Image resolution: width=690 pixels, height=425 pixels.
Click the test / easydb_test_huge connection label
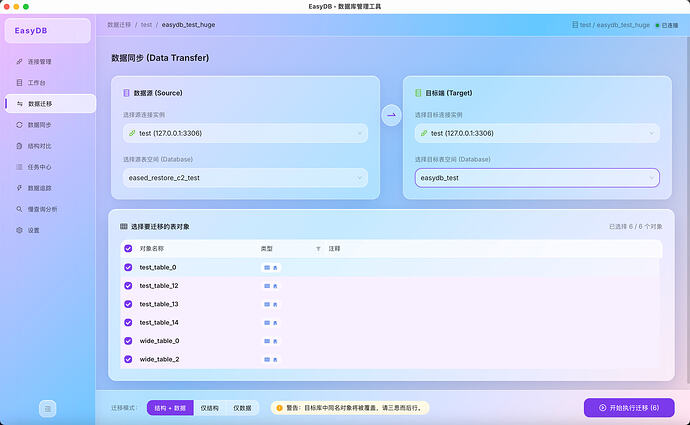615,25
